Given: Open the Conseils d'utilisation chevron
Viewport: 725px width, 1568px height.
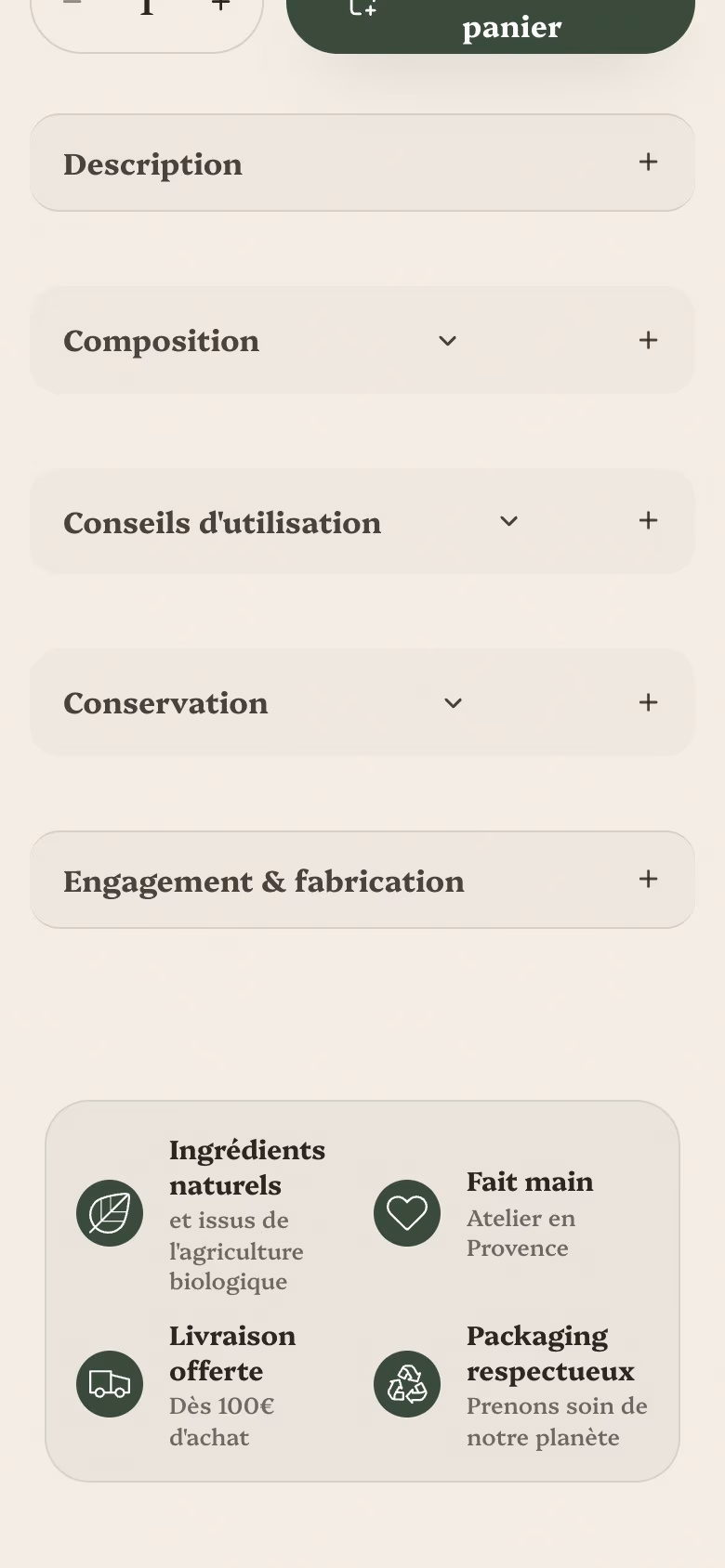Looking at the screenshot, I should 508,521.
